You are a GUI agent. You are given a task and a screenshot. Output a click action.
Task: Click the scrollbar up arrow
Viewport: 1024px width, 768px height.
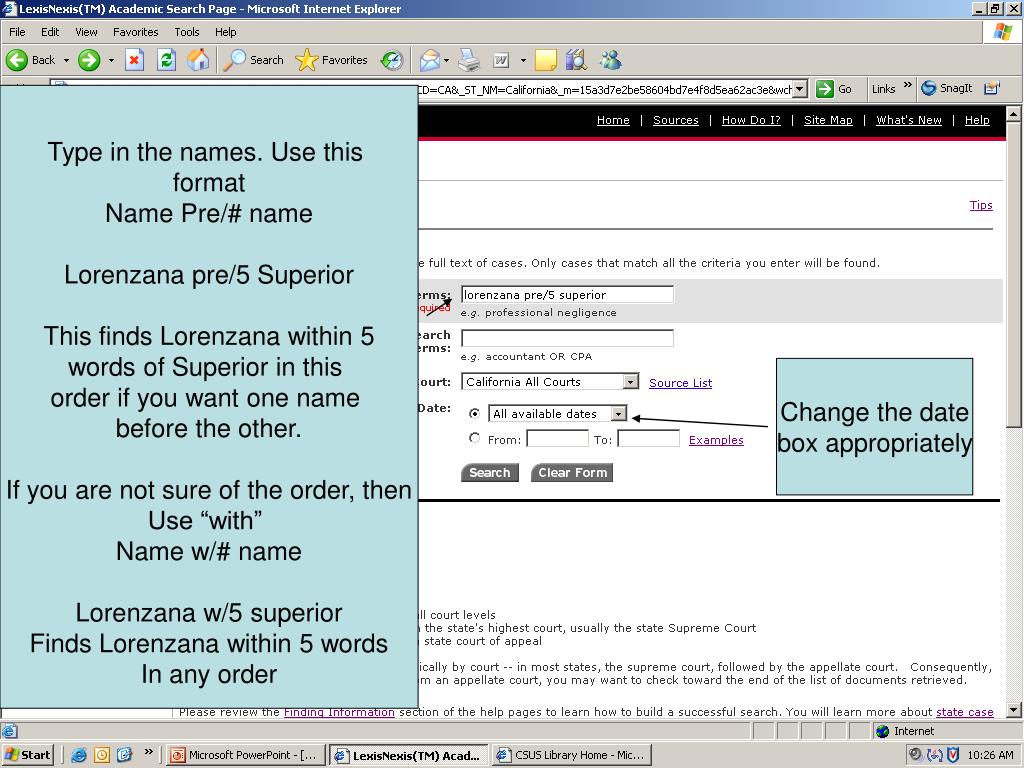(x=1014, y=114)
